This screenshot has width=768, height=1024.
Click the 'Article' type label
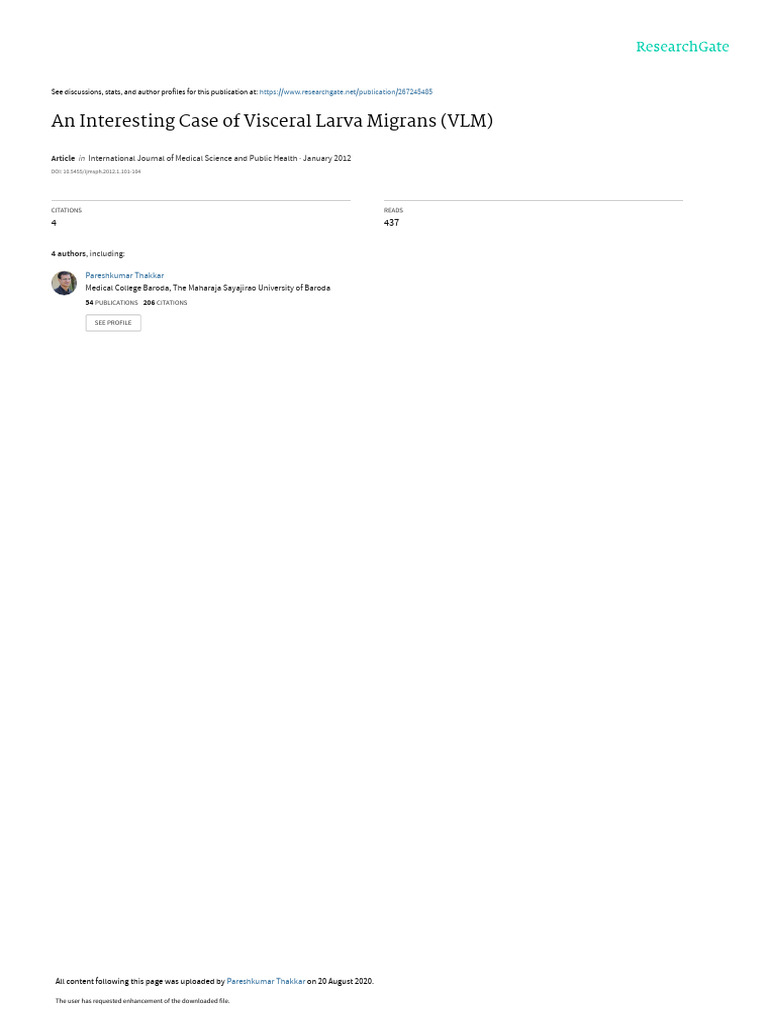63,158
